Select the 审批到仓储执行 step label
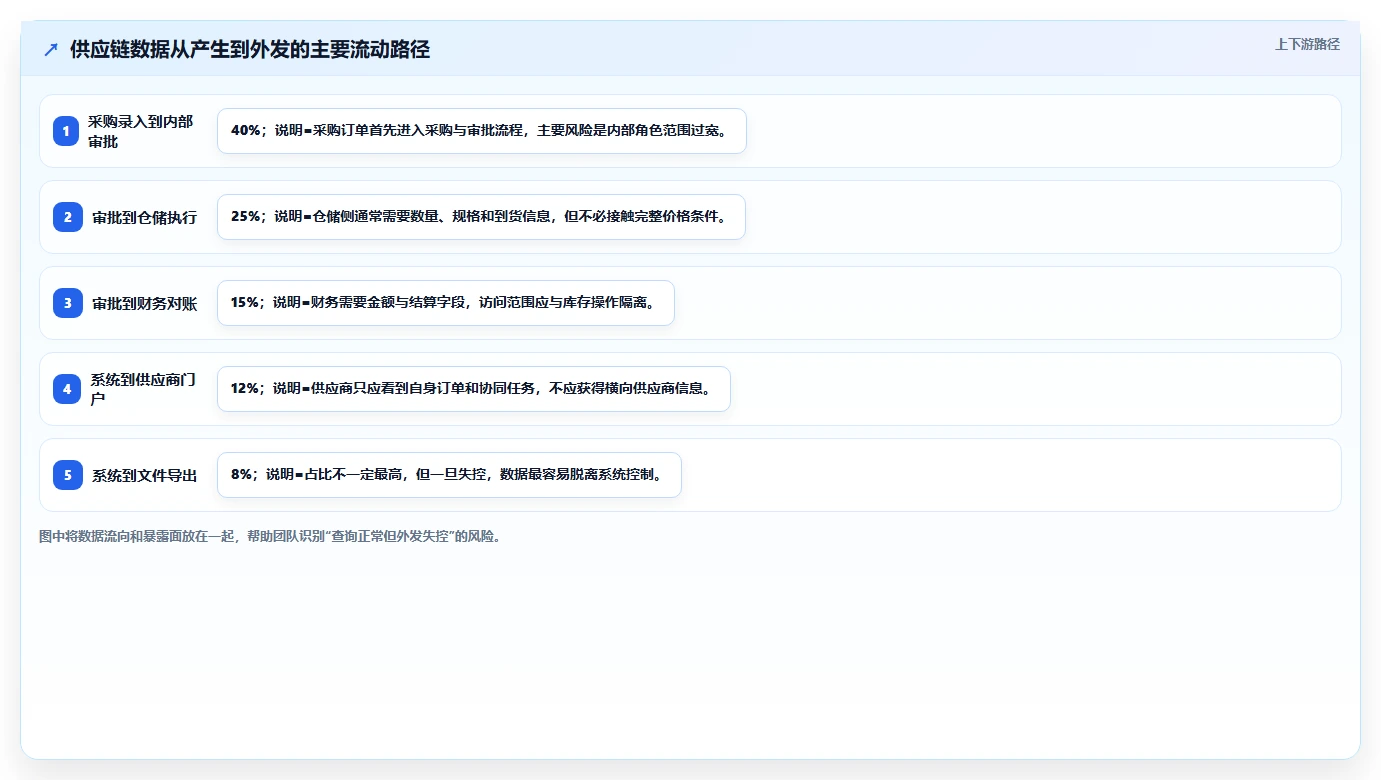This screenshot has width=1381, height=780. click(x=145, y=217)
